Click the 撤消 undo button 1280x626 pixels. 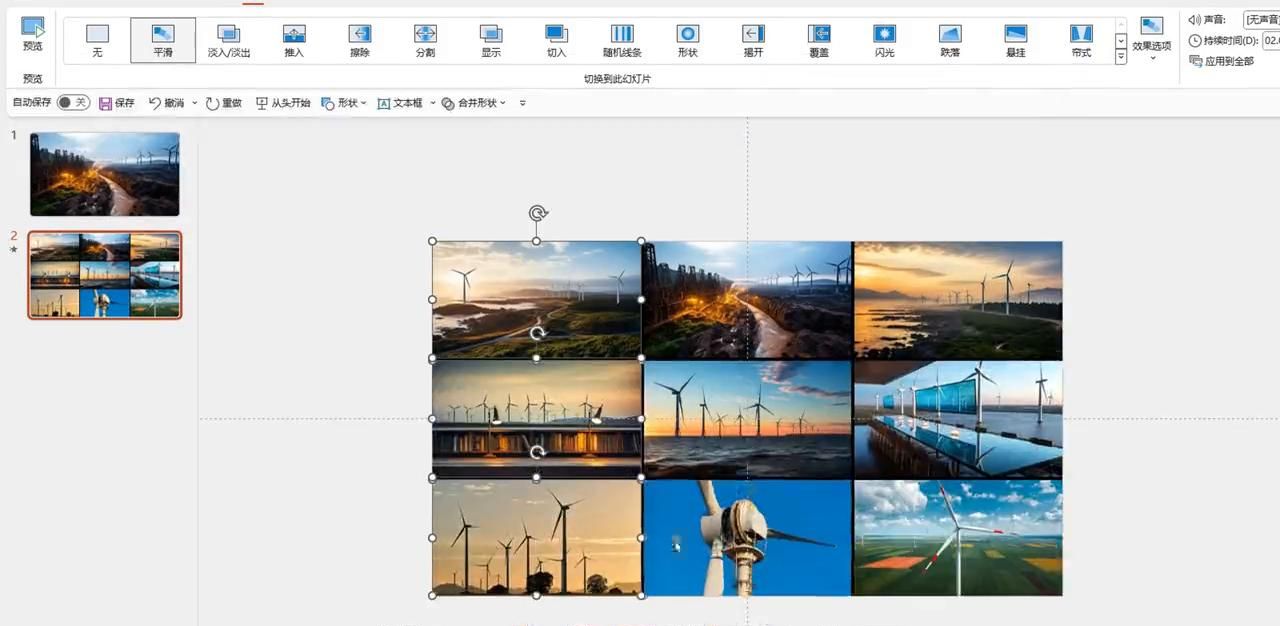coord(167,103)
